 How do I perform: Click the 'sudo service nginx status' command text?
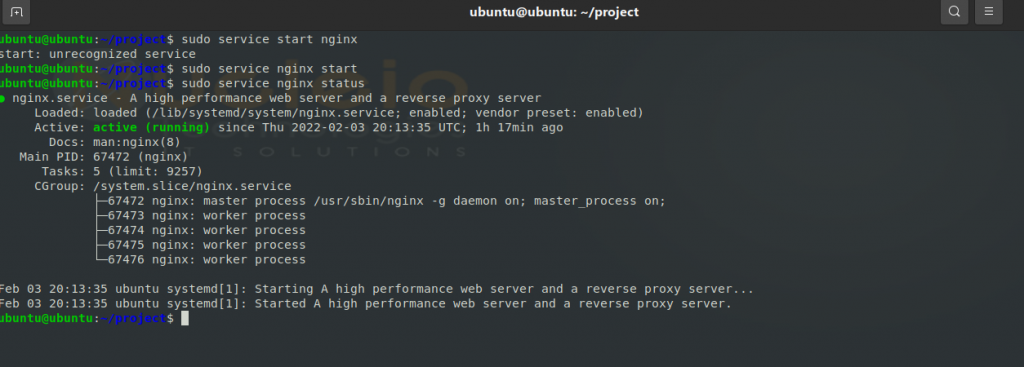[x=273, y=84]
